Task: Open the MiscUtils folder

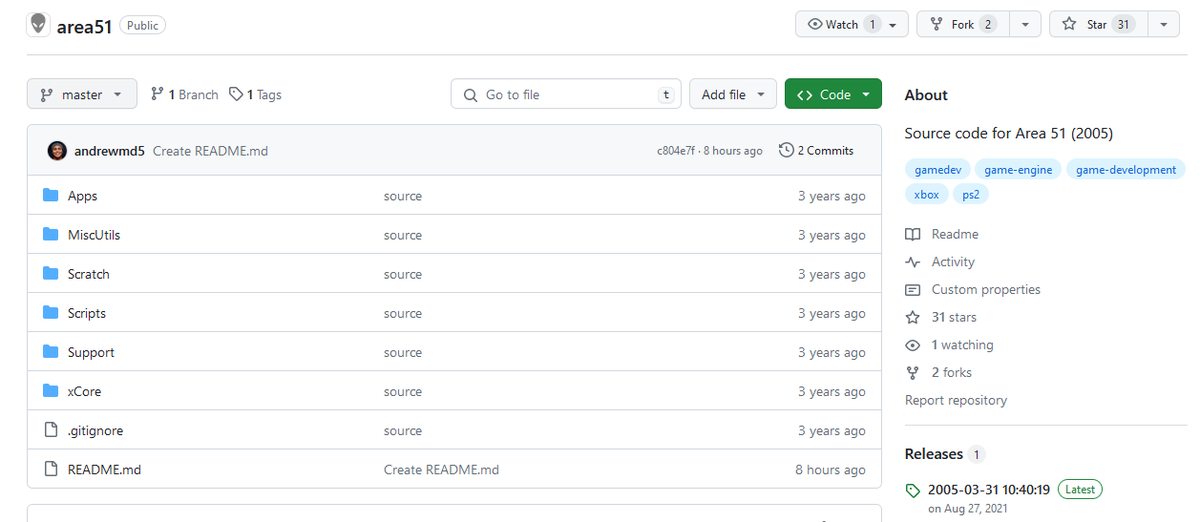Action: pyautogui.click(x=94, y=235)
